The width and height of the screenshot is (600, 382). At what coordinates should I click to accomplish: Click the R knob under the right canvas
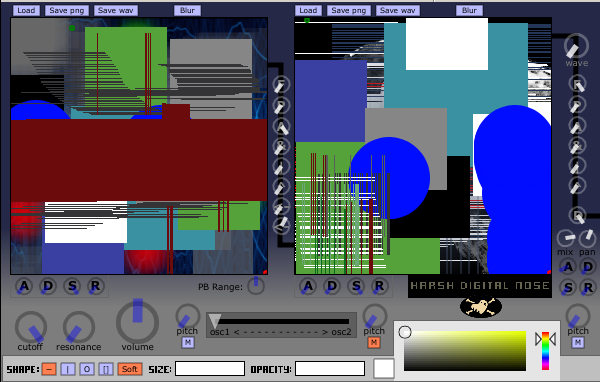pyautogui.click(x=379, y=286)
